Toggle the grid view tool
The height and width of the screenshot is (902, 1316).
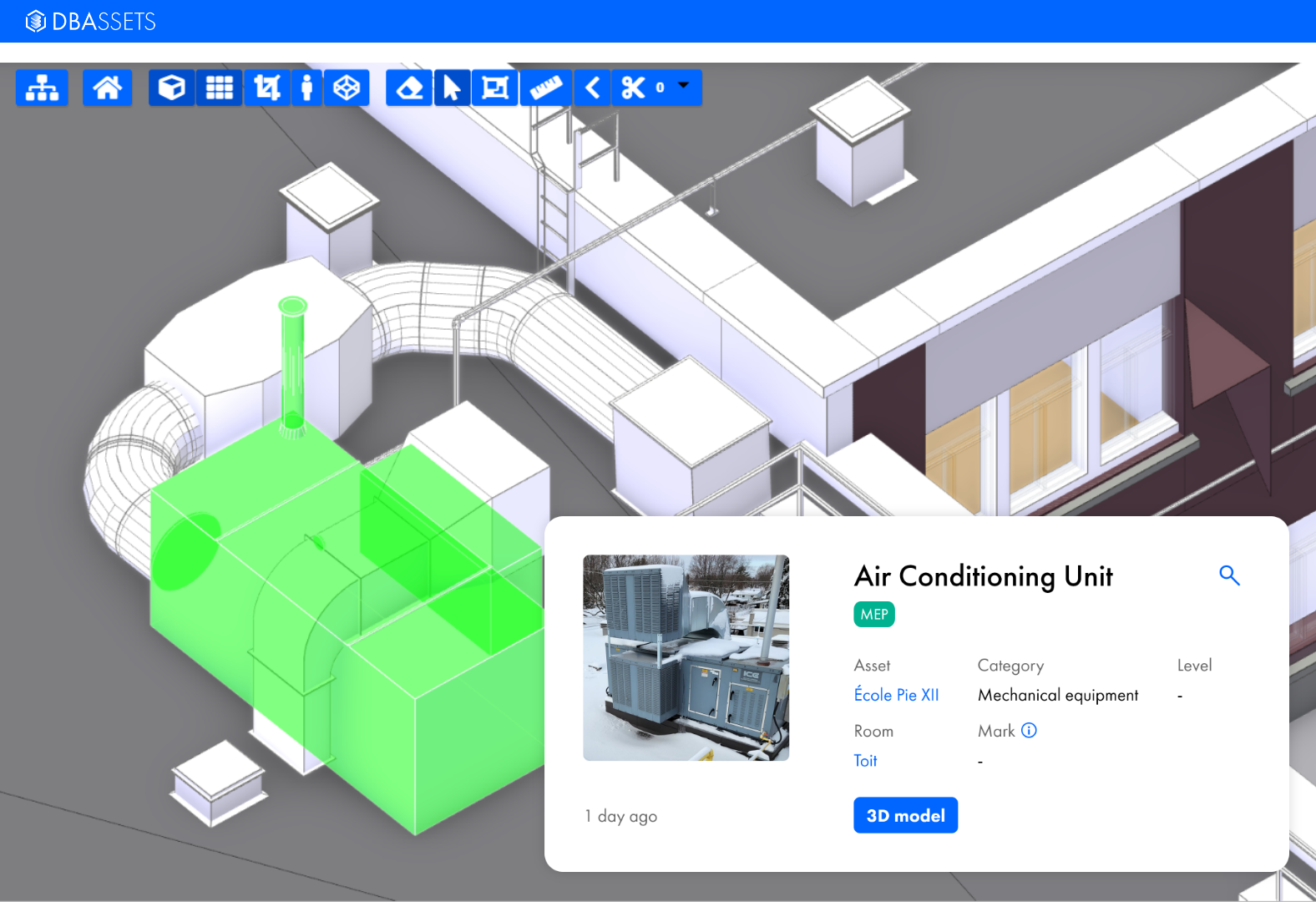click(220, 88)
